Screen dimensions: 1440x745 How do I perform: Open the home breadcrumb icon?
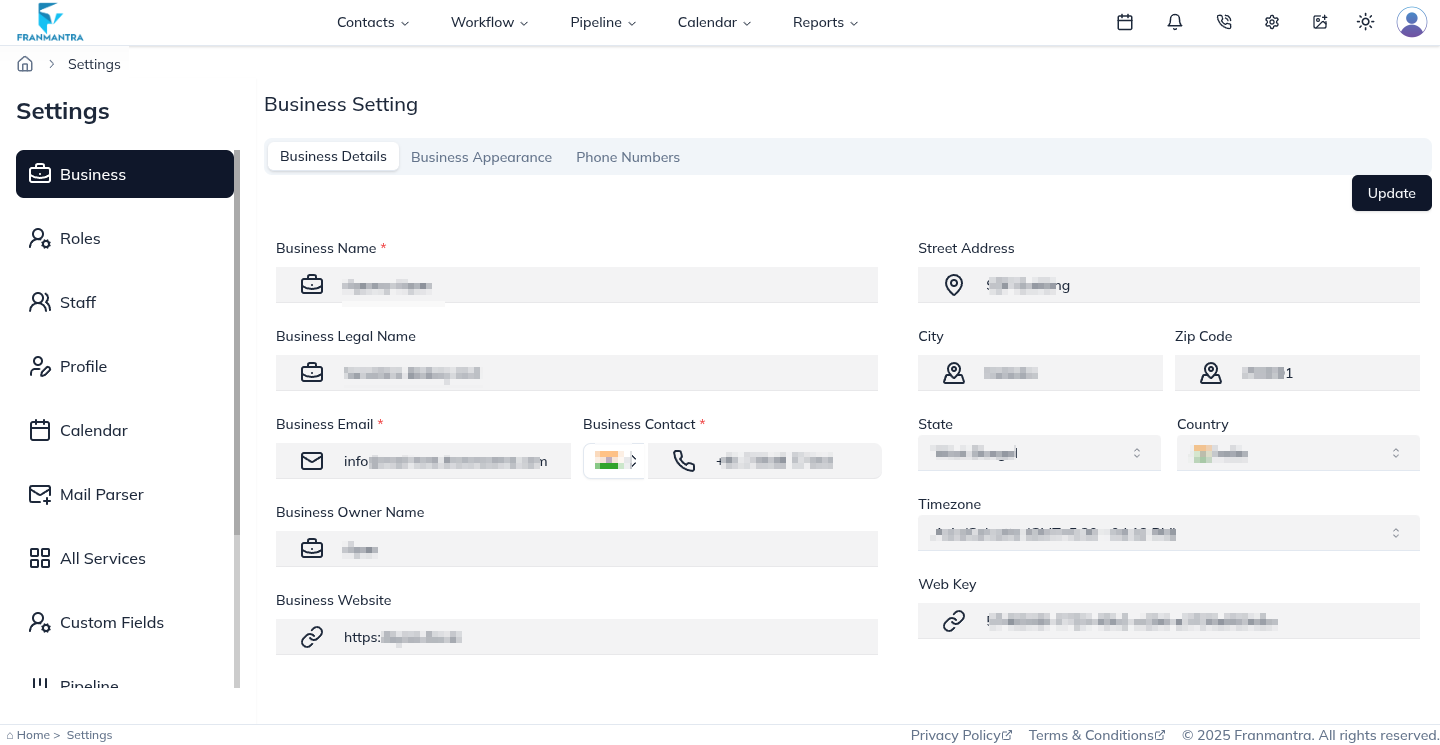click(24, 63)
